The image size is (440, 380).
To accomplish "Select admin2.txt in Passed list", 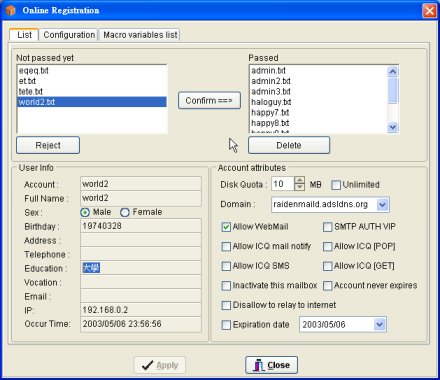I will (318, 81).
